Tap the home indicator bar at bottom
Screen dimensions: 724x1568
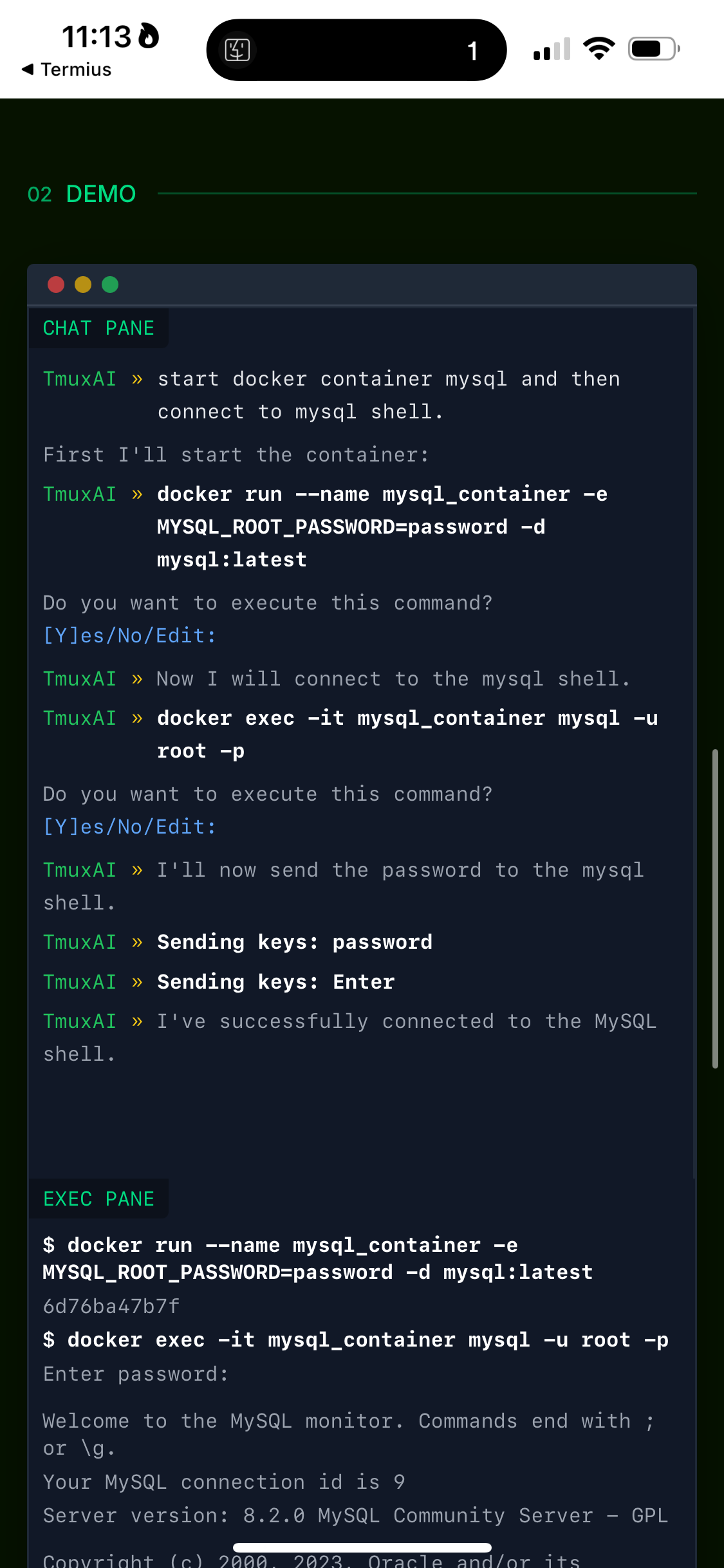click(362, 1547)
